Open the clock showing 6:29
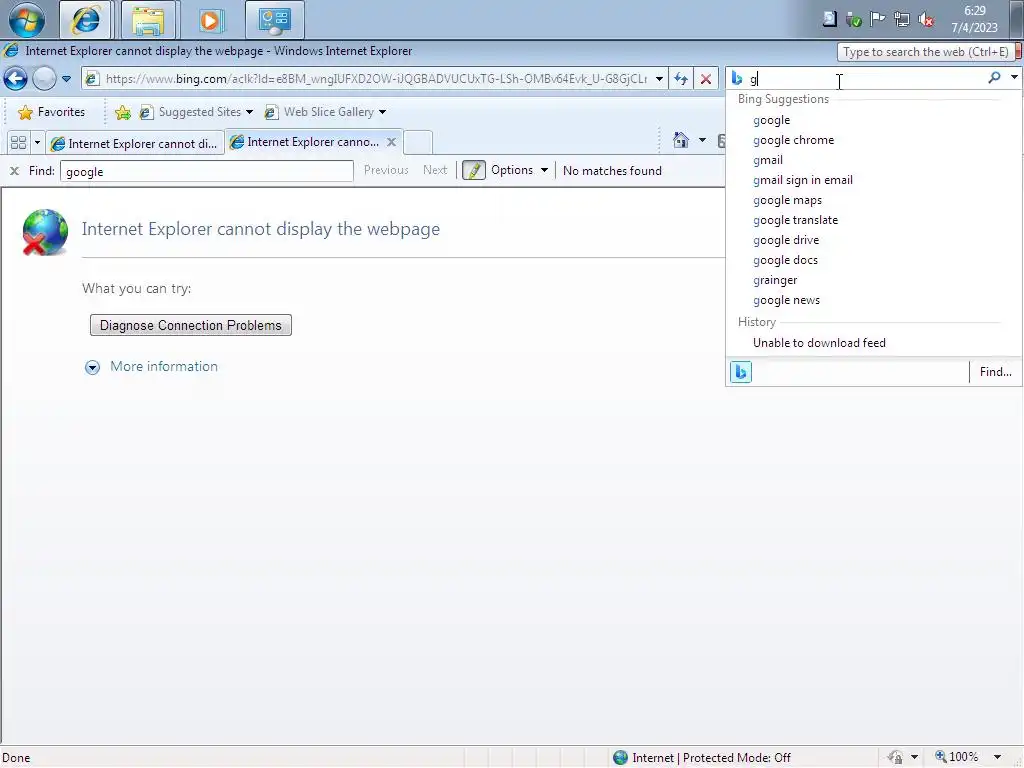Image resolution: width=1024 pixels, height=768 pixels. tap(974, 19)
